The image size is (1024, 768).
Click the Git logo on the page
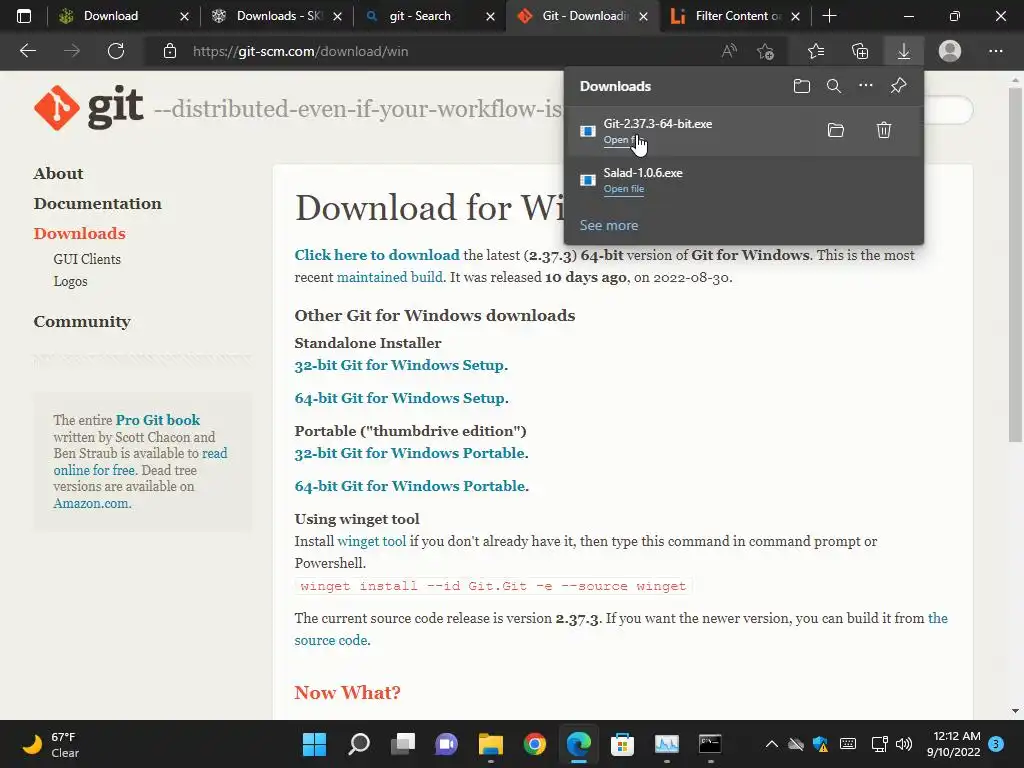89,108
